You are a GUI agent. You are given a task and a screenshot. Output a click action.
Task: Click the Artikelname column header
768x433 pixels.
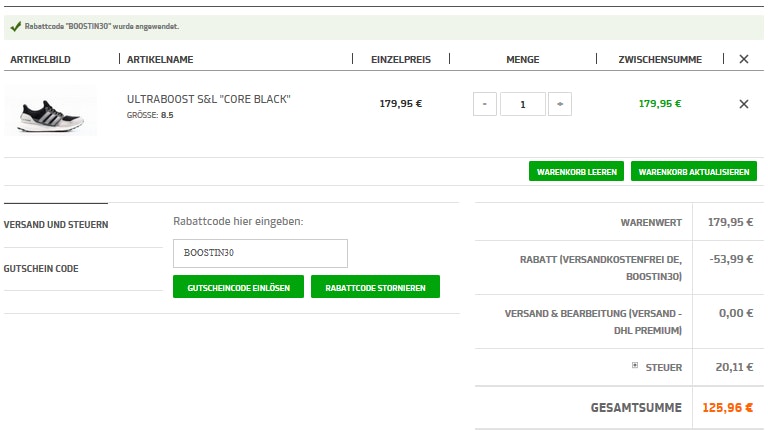pyautogui.click(x=160, y=60)
